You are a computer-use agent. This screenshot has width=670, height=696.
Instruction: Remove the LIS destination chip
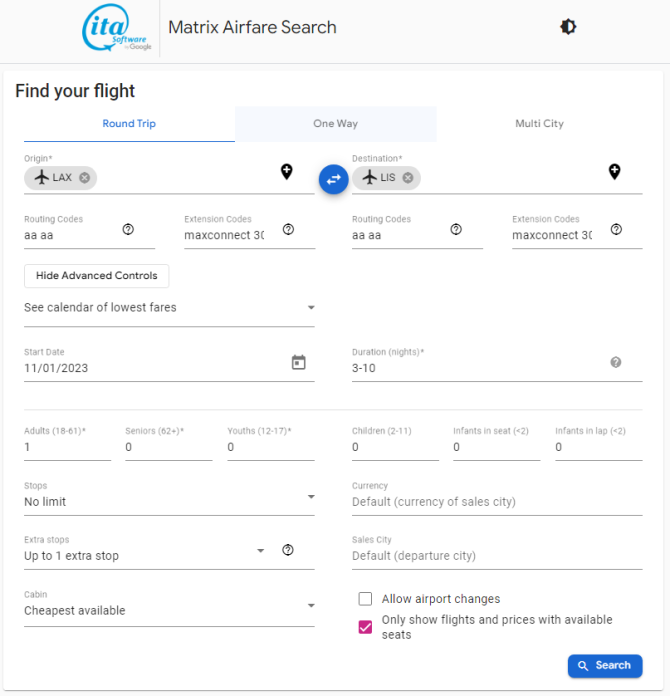point(408,178)
